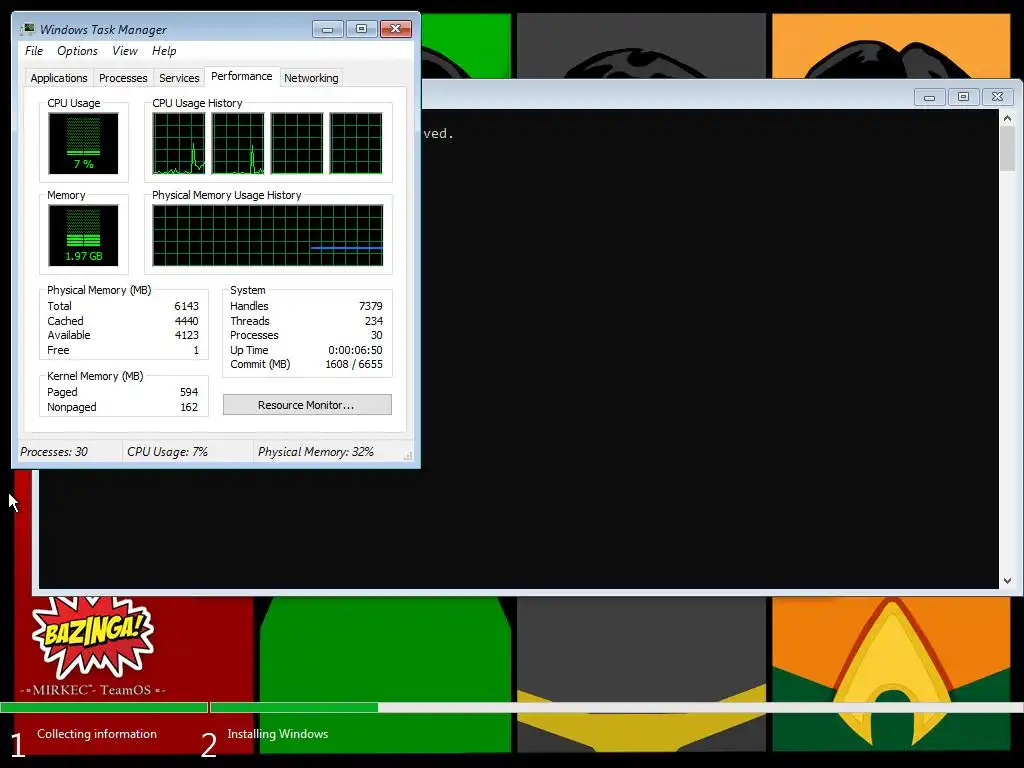Open Resource Monitor from Task Manager
This screenshot has width=1024, height=768.
pyautogui.click(x=307, y=405)
